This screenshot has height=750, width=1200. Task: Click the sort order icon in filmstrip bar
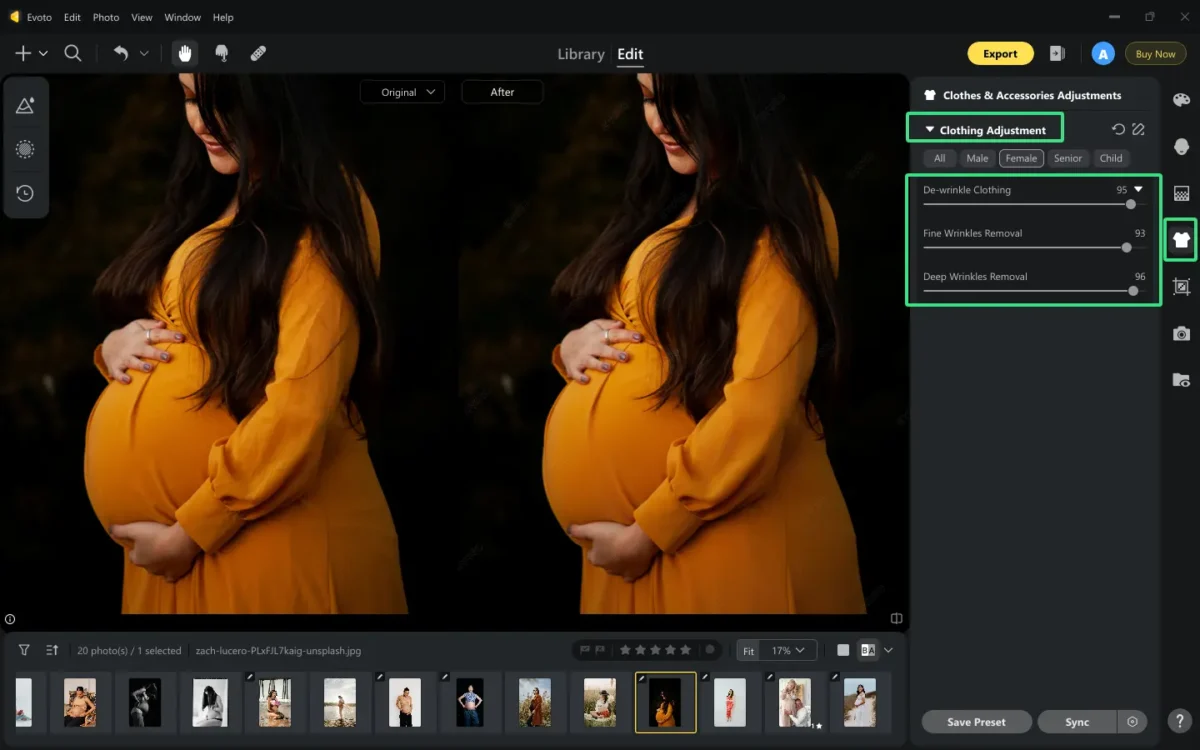pos(52,650)
